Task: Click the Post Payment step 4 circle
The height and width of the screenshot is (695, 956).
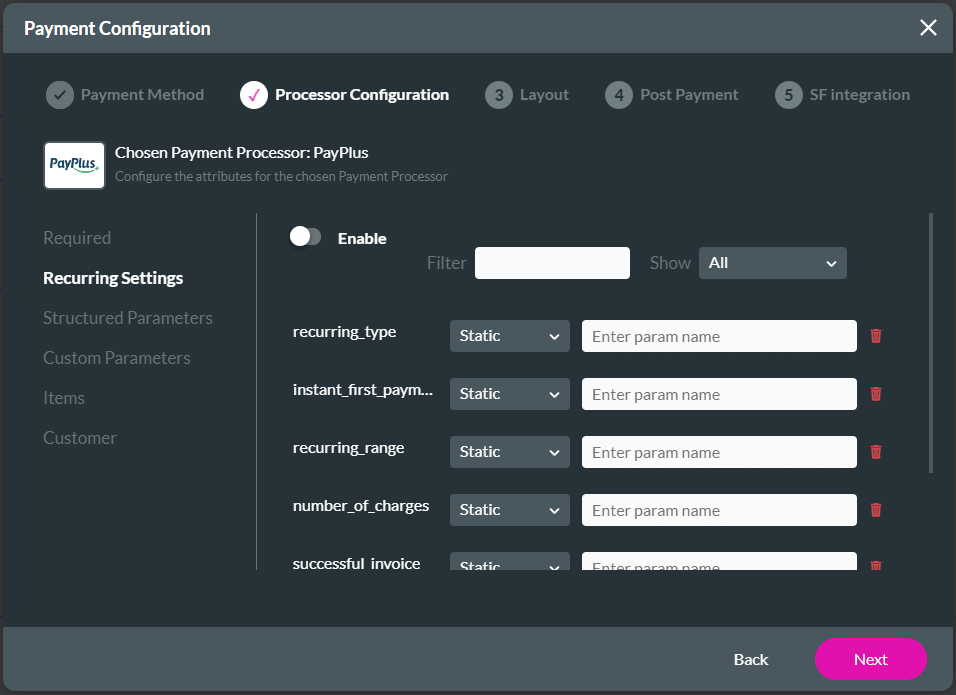Action: [x=619, y=95]
